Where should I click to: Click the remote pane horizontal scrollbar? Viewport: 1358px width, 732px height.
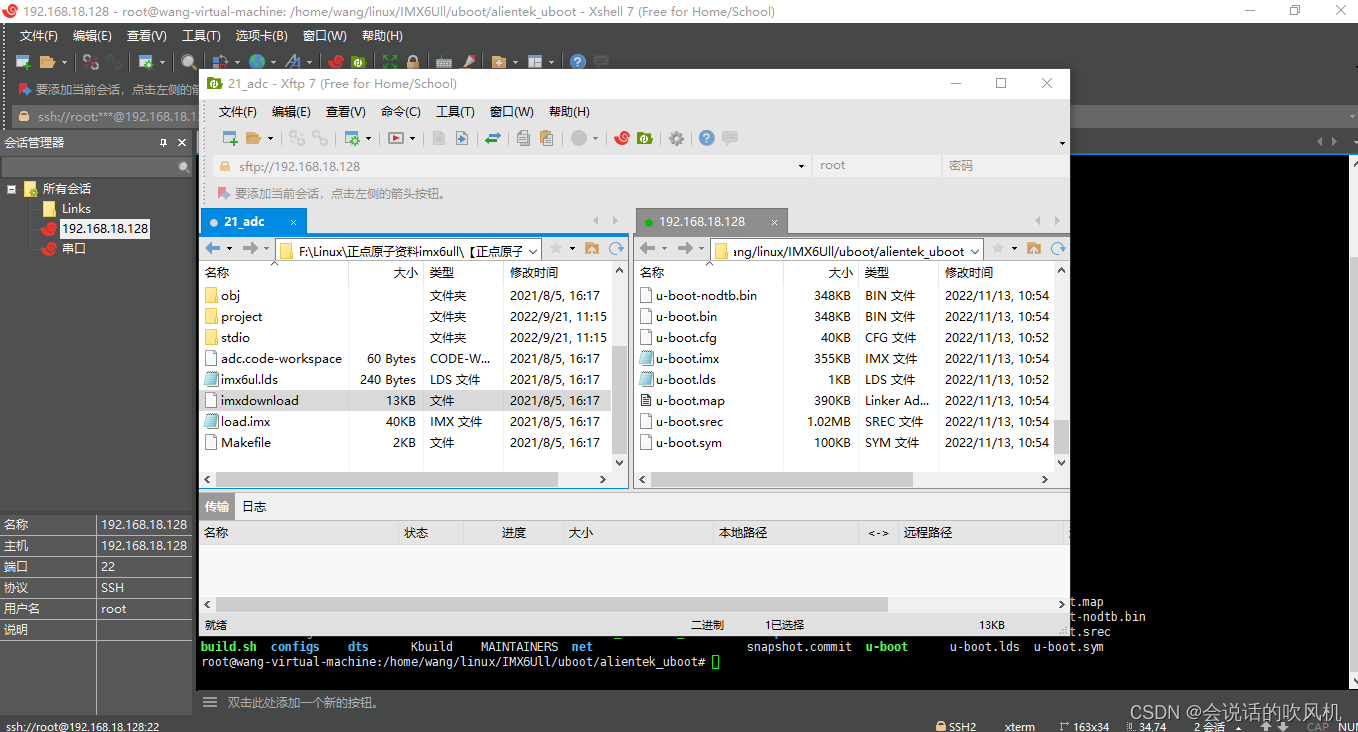pos(782,480)
